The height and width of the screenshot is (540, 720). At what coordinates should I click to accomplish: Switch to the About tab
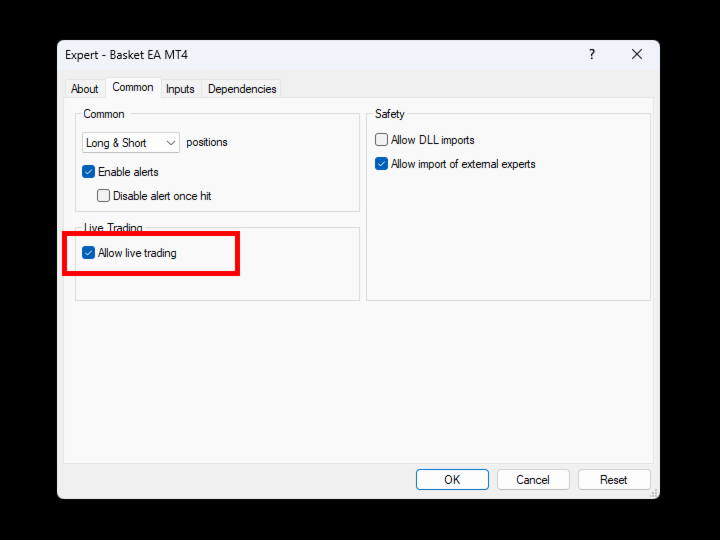[x=84, y=89]
